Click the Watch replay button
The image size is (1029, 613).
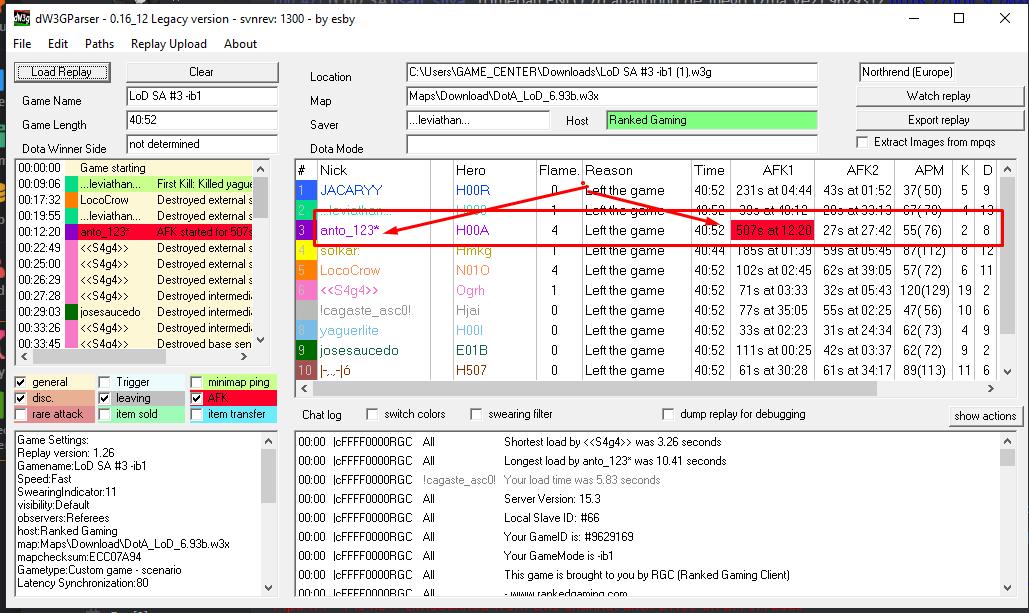pos(939,96)
